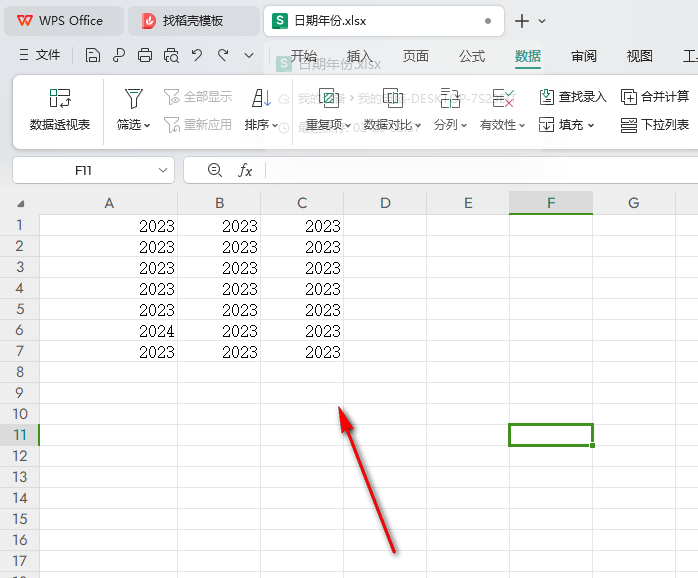Undo the last action
This screenshot has width=698, height=578.
click(197, 56)
